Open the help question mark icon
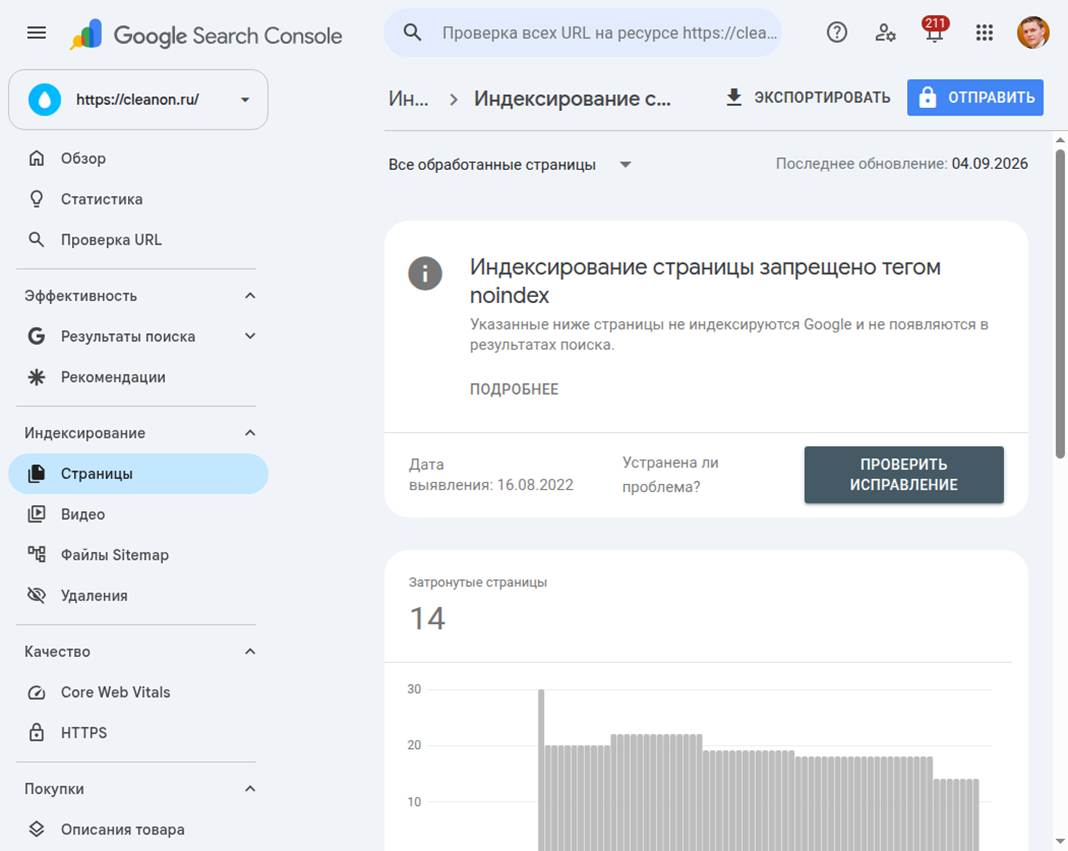This screenshot has height=851, width=1068. click(x=836, y=32)
